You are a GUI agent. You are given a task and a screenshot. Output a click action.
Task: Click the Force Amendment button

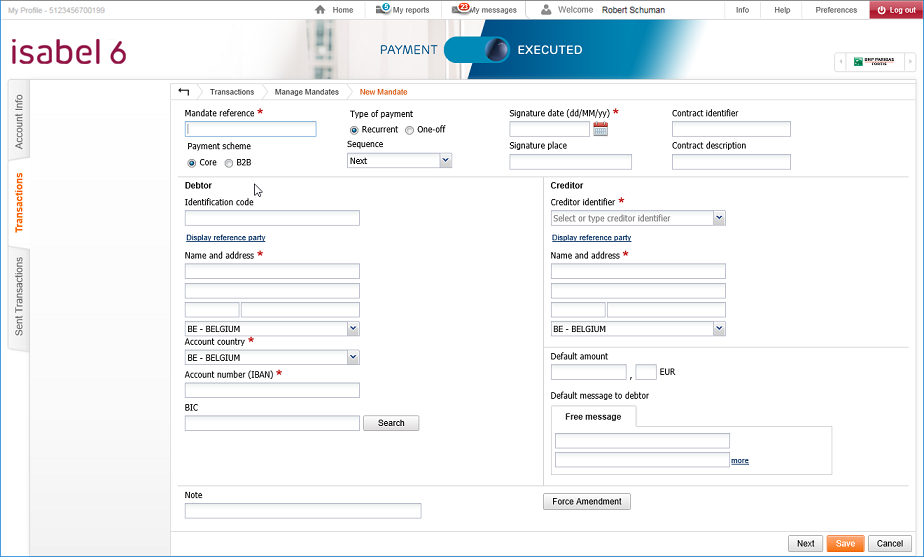tap(586, 501)
